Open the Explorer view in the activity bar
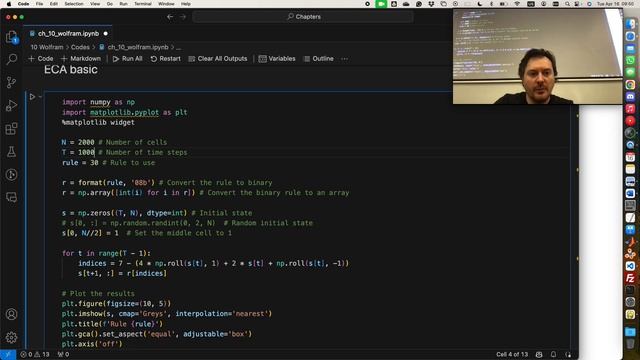 tap(11, 37)
